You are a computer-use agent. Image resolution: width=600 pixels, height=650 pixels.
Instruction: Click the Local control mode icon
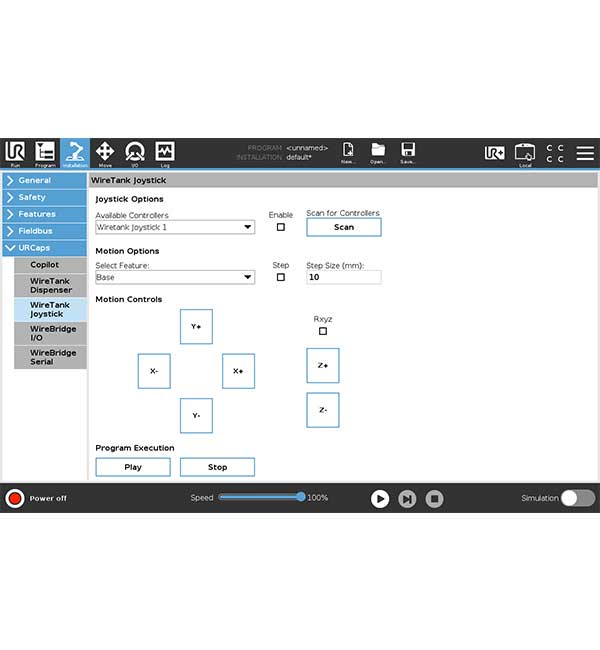coord(525,154)
